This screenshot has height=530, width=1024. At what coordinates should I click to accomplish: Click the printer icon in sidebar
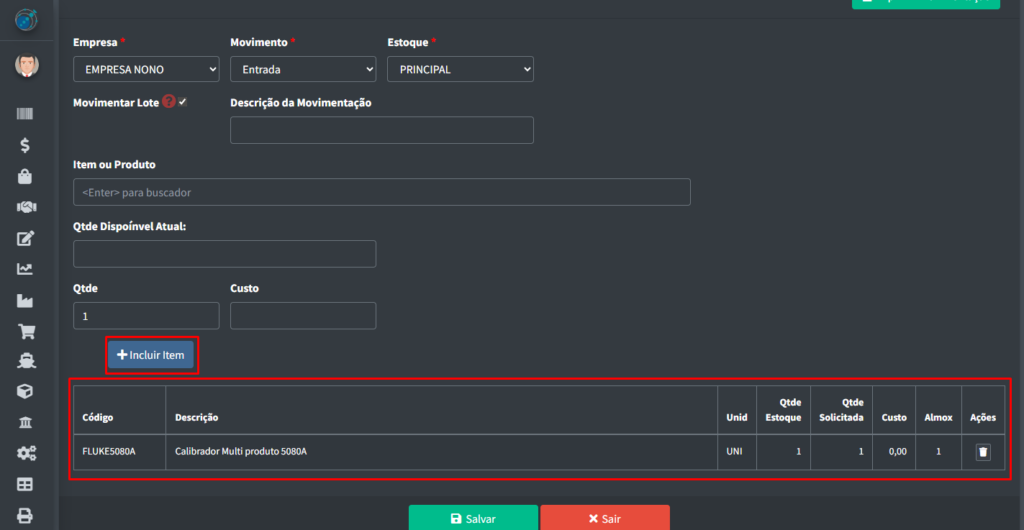coord(26,515)
